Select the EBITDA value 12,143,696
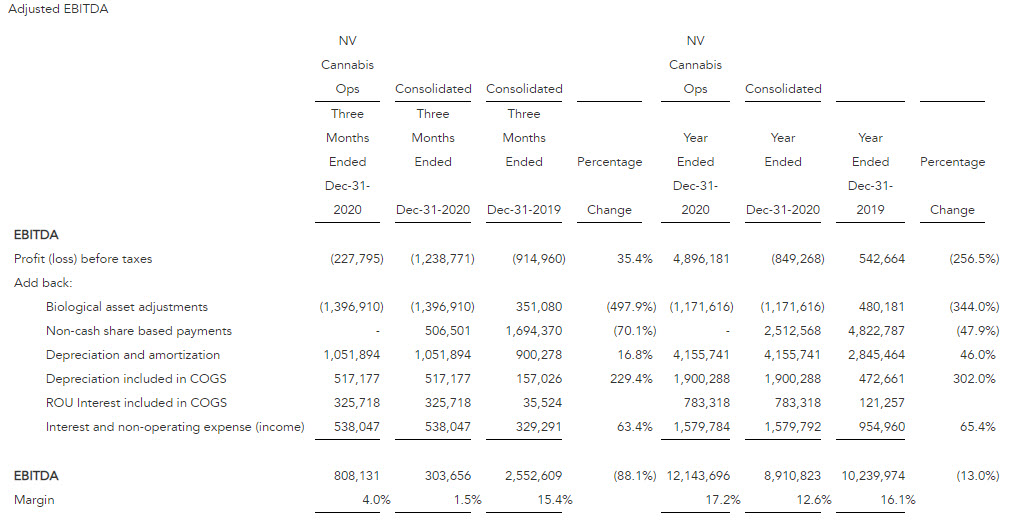 (x=700, y=476)
